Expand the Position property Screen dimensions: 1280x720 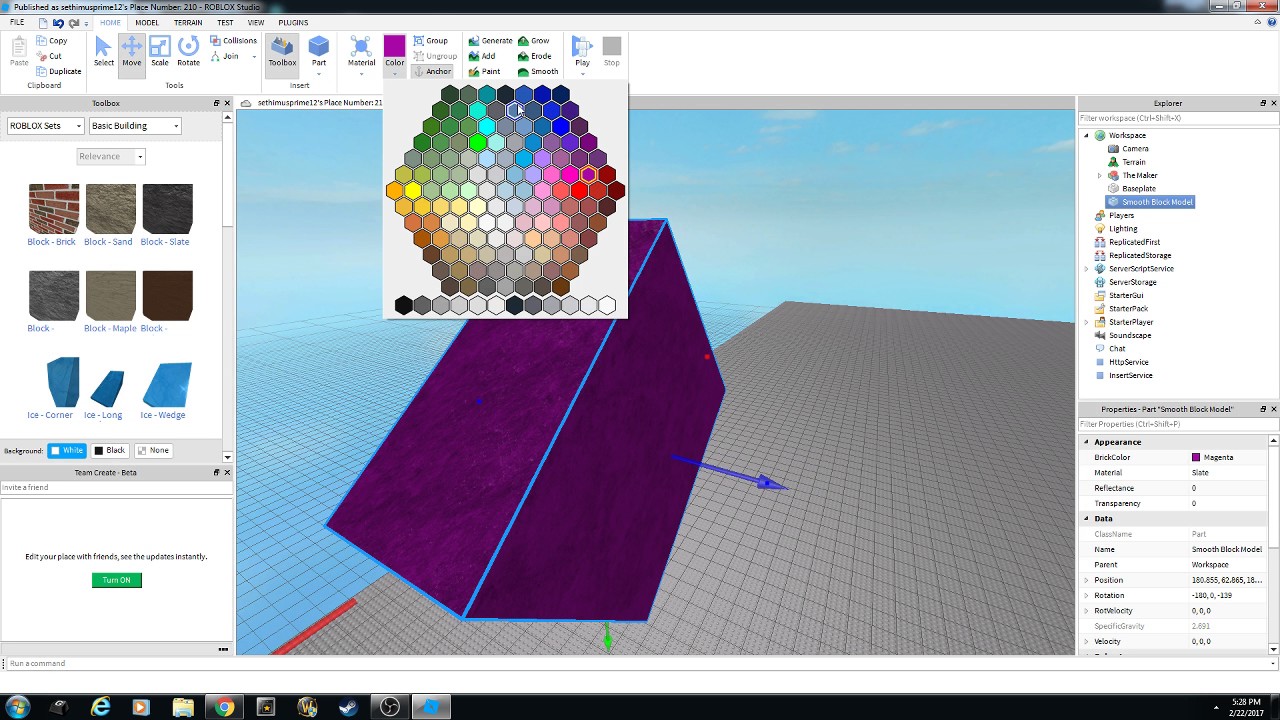(x=1087, y=580)
